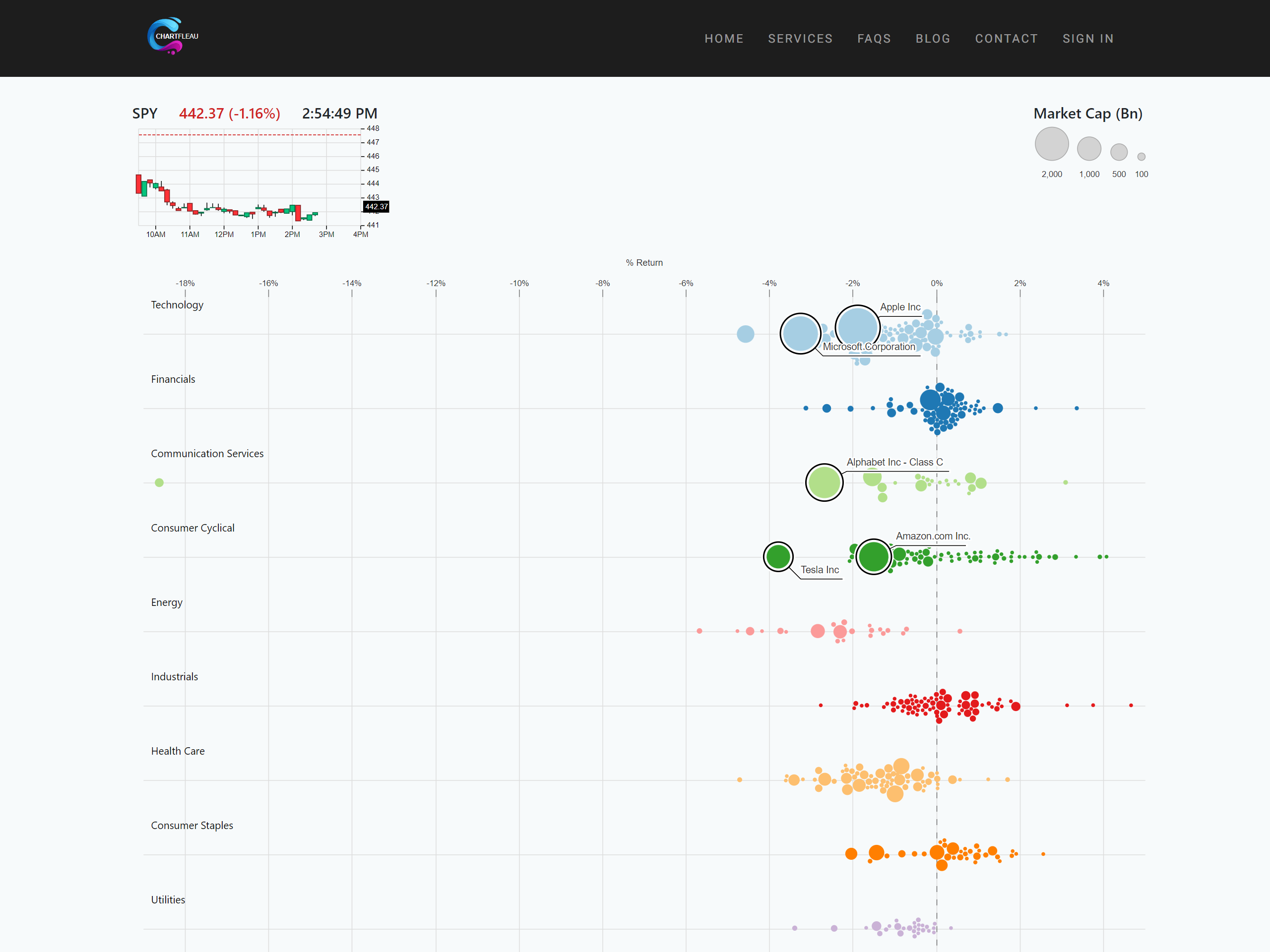This screenshot has width=1270, height=952.
Task: Open the BLOG page
Action: [x=933, y=39]
